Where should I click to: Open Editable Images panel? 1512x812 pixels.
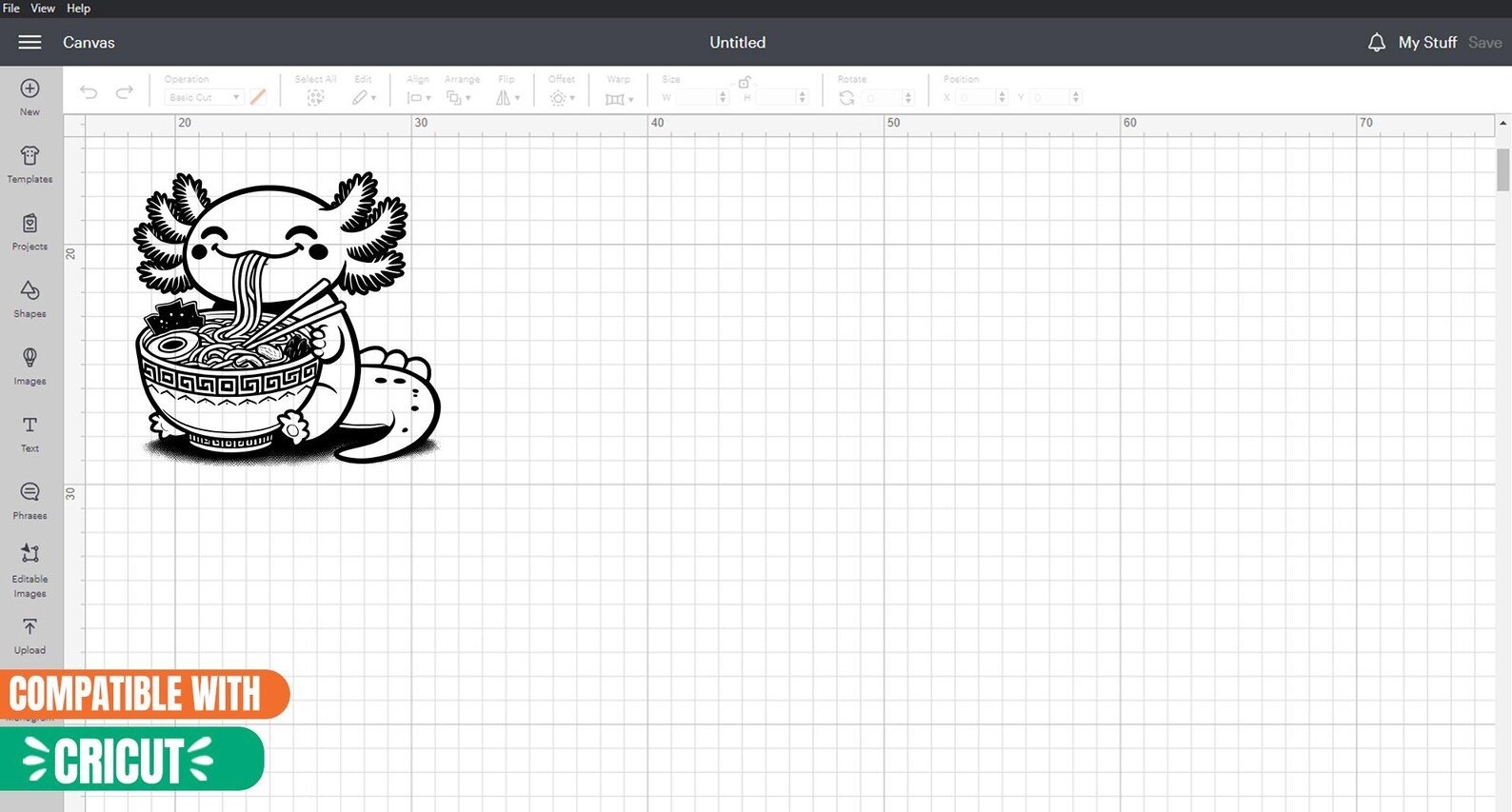click(x=30, y=571)
